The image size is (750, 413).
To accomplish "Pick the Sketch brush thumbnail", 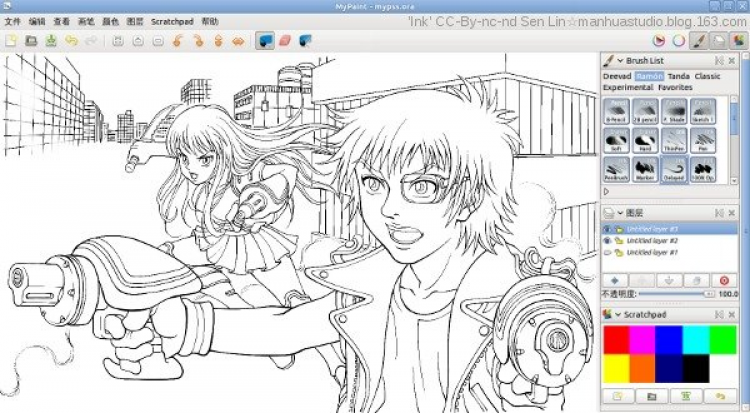I will click(x=703, y=111).
